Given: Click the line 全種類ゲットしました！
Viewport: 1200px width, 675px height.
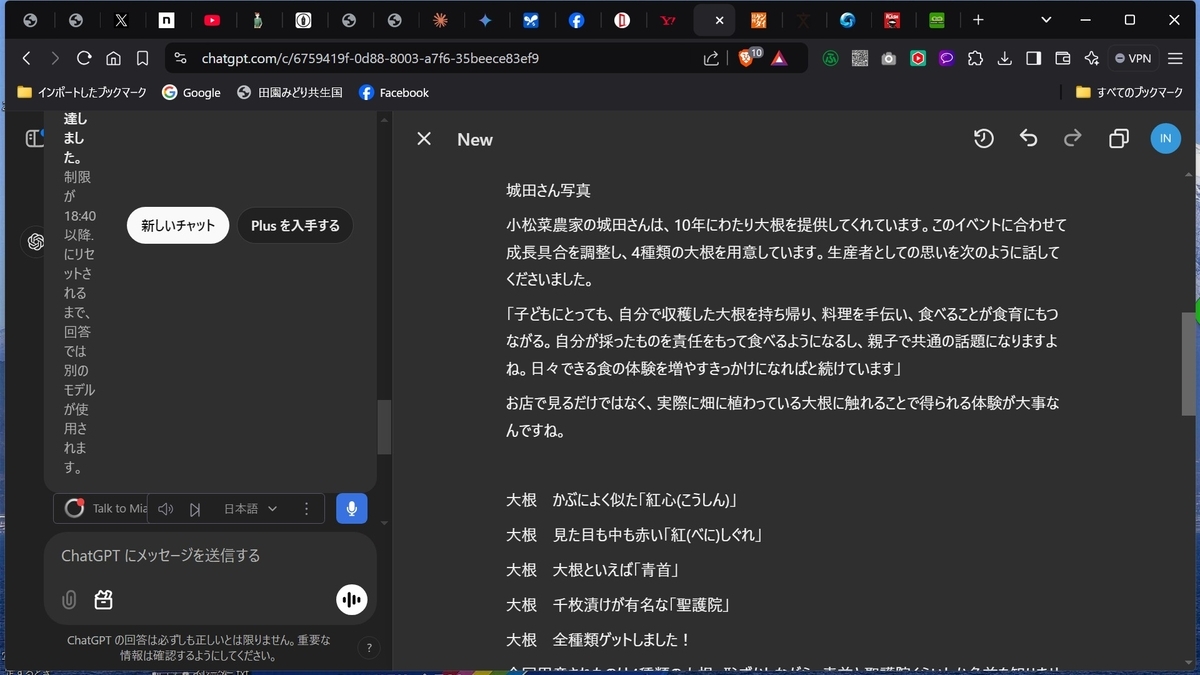Looking at the screenshot, I should (x=599, y=640).
